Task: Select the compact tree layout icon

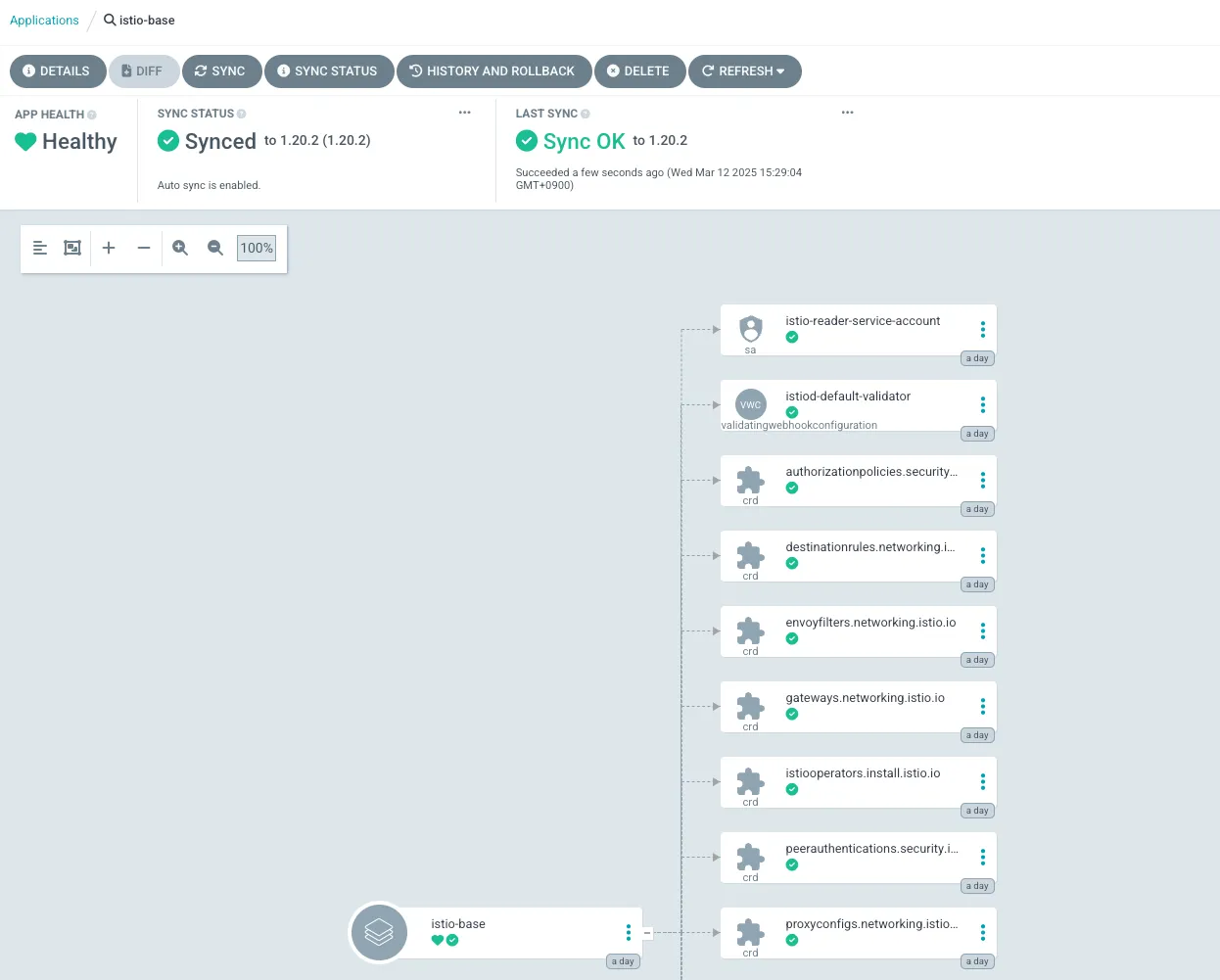Action: pos(40,248)
